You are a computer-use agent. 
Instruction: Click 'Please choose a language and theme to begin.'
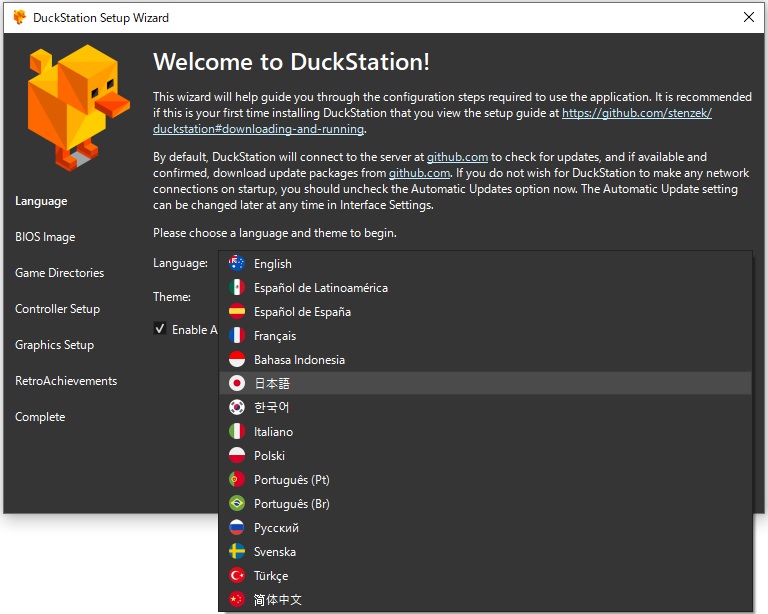275,233
